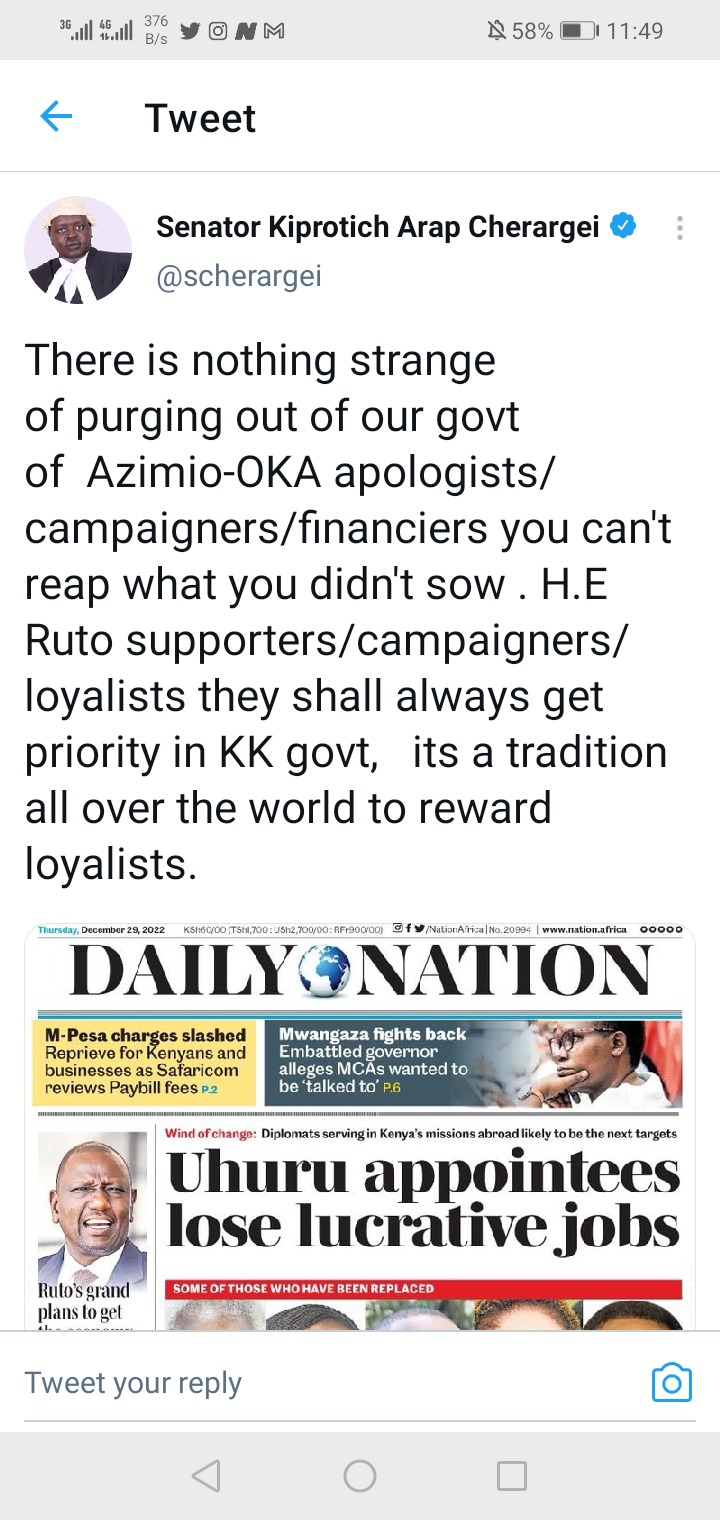Open Senator Kiprotich Arap Cherargei's display name

tap(377, 227)
